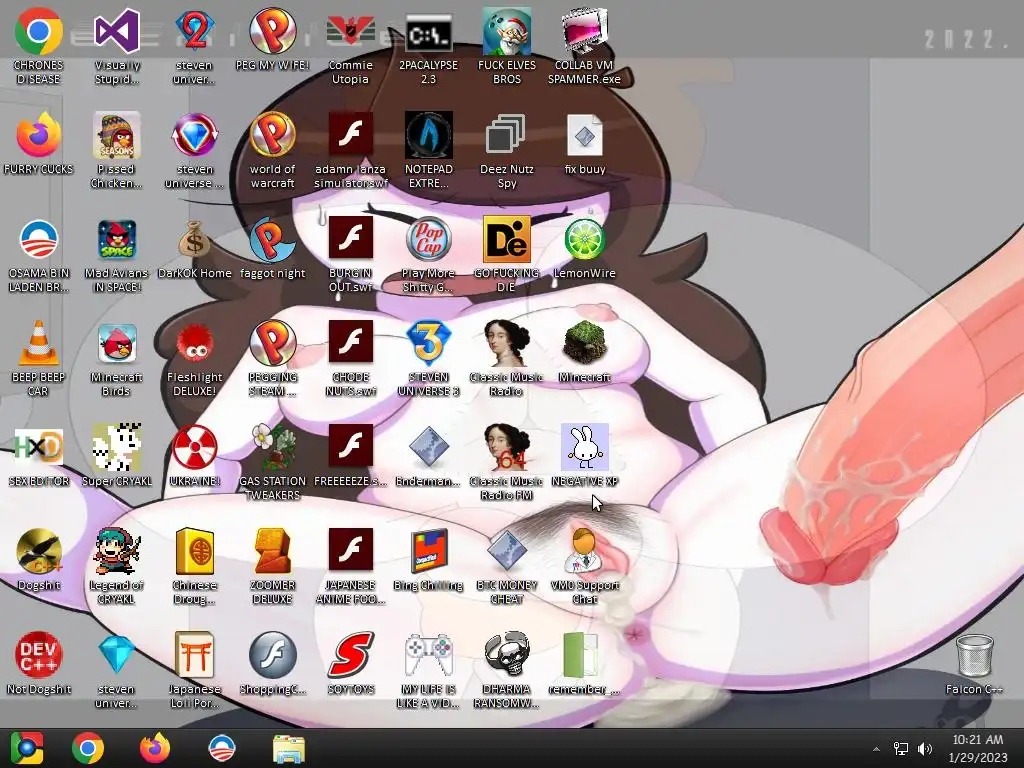The image size is (1024, 768).
Task: Open the volume speaker tray icon
Action: point(925,749)
